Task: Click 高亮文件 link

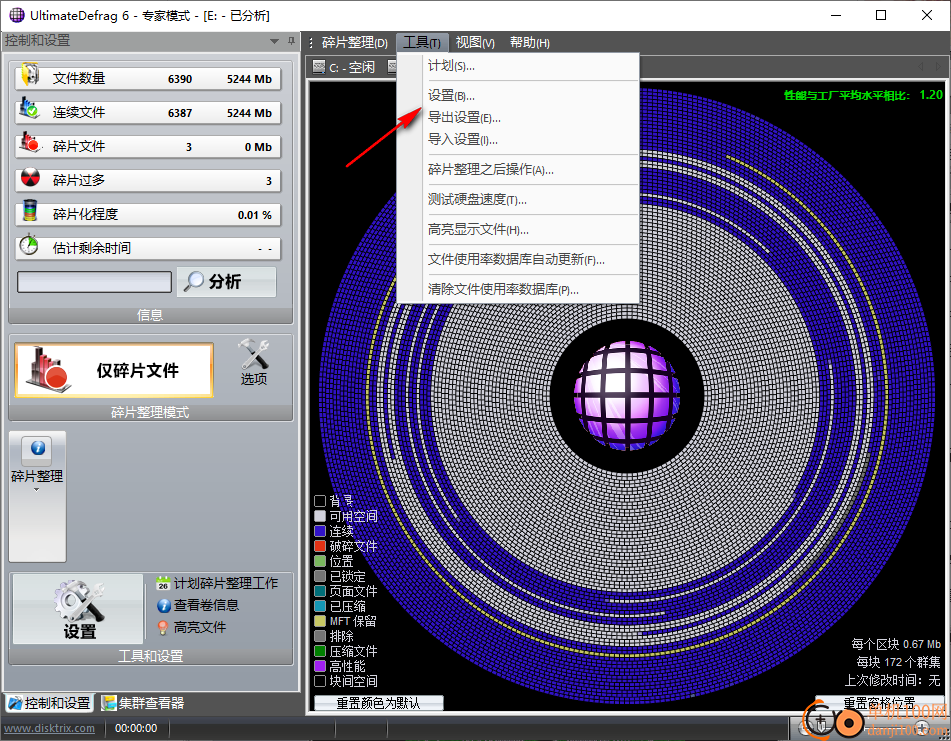Action: (200, 628)
